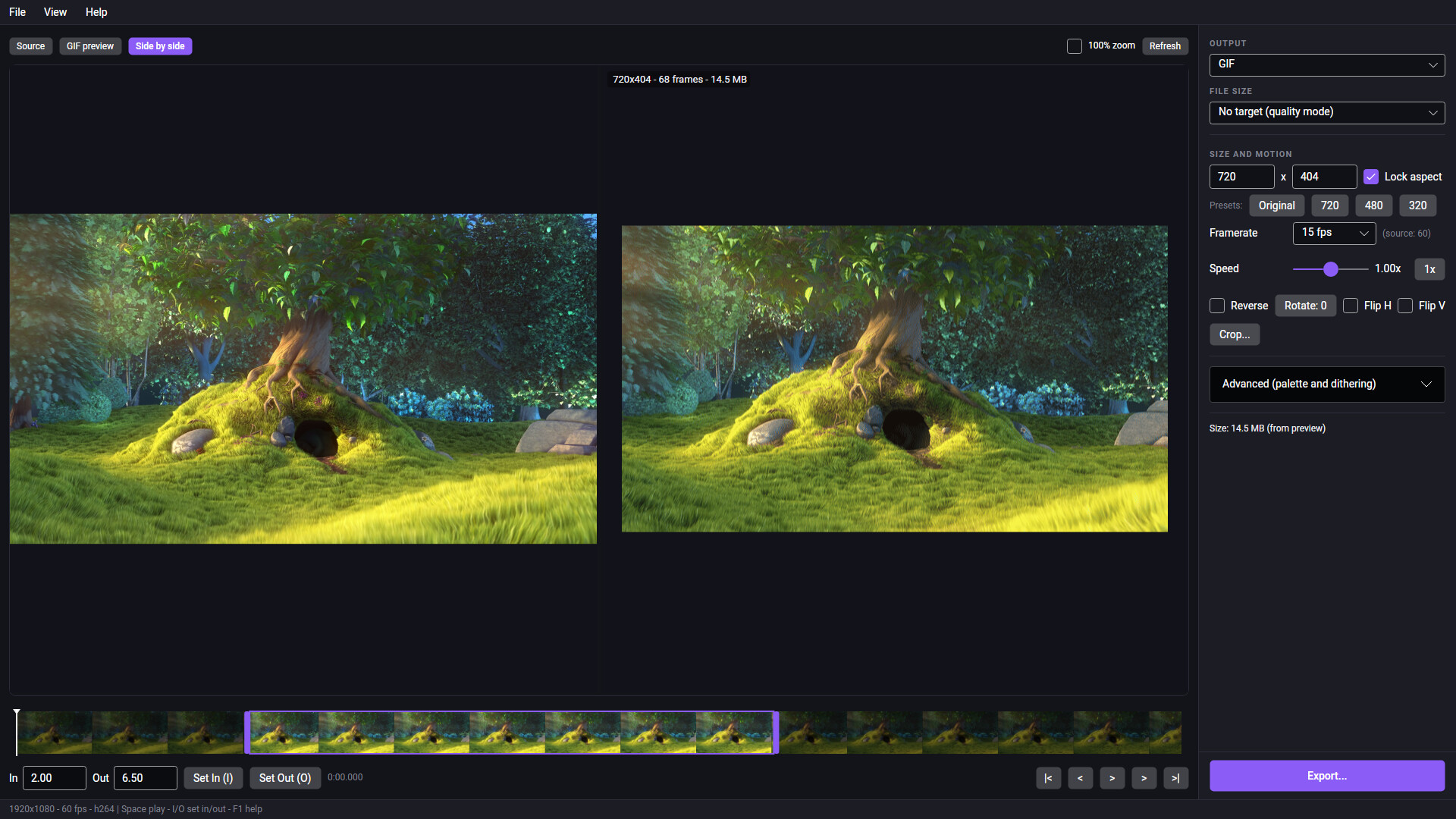Click the Export... button
The image size is (1456, 819).
1327,776
